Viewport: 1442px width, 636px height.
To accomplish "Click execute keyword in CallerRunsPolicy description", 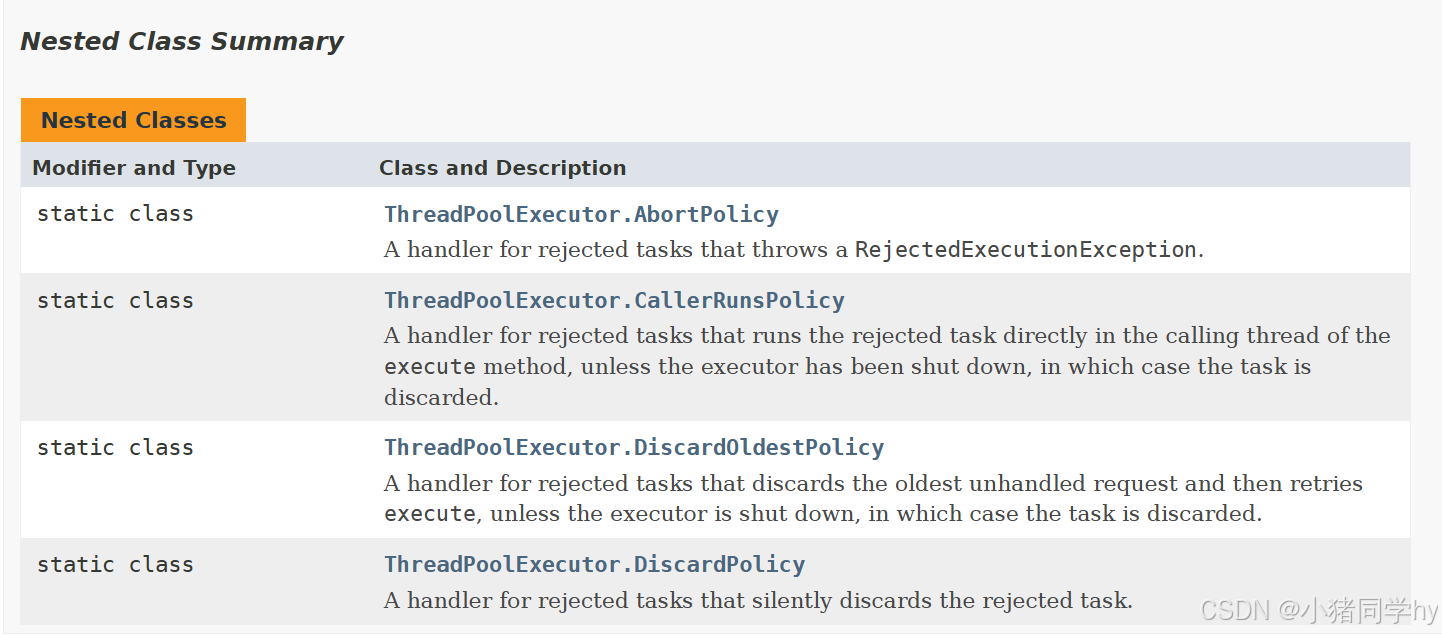I will pos(430,366).
